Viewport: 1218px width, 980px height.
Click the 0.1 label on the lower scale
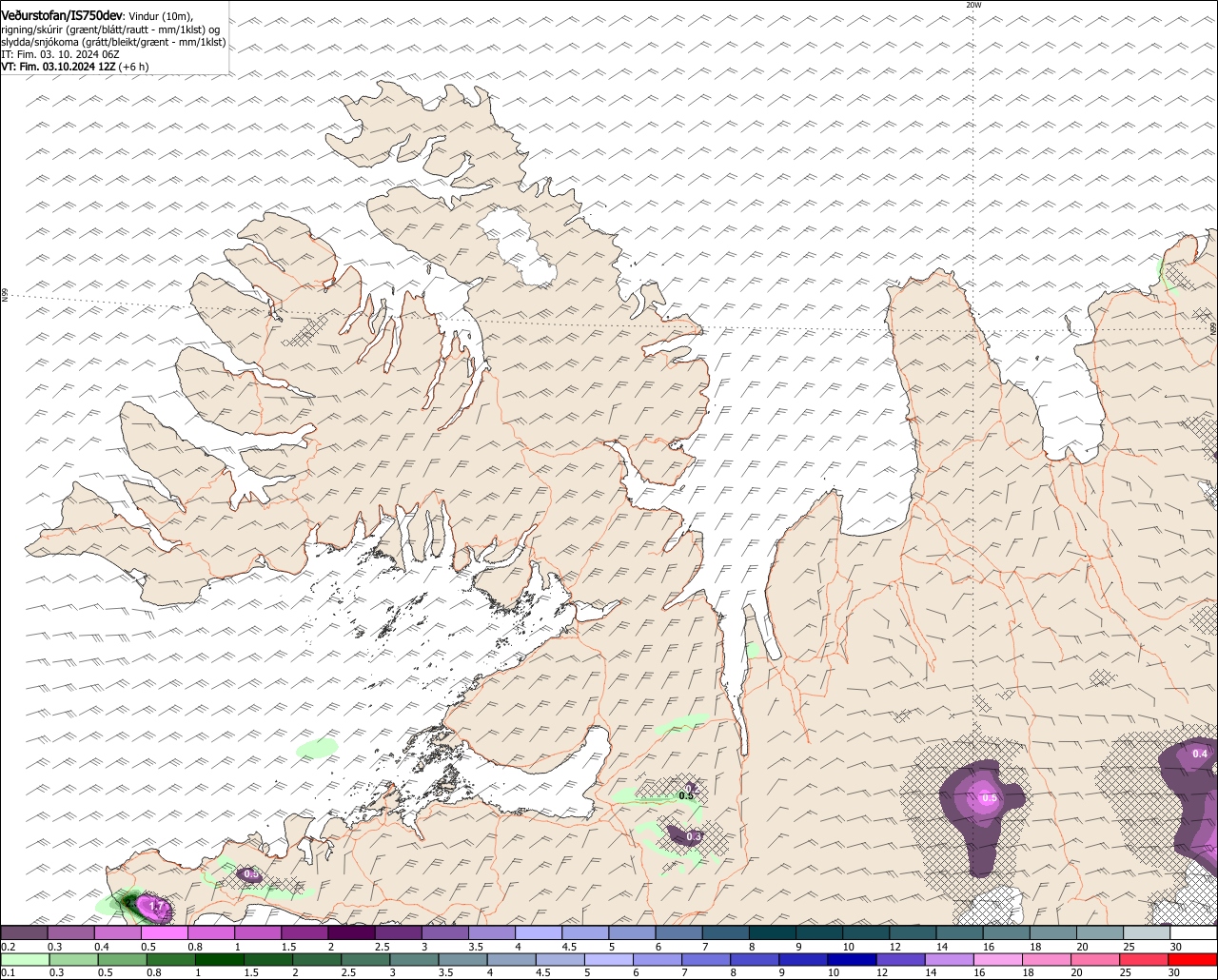click(x=9, y=972)
